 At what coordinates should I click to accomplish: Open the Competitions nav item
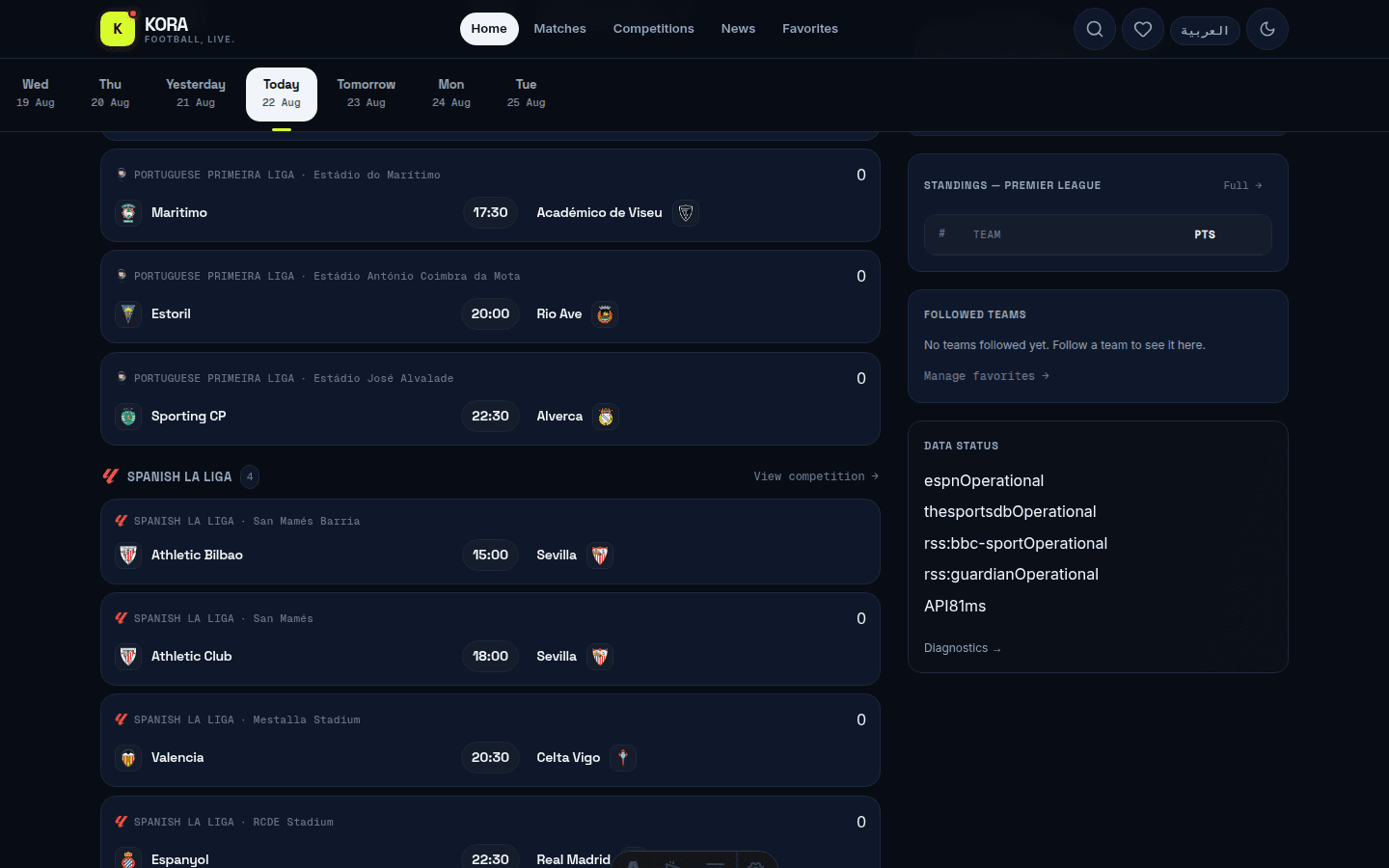click(x=654, y=29)
